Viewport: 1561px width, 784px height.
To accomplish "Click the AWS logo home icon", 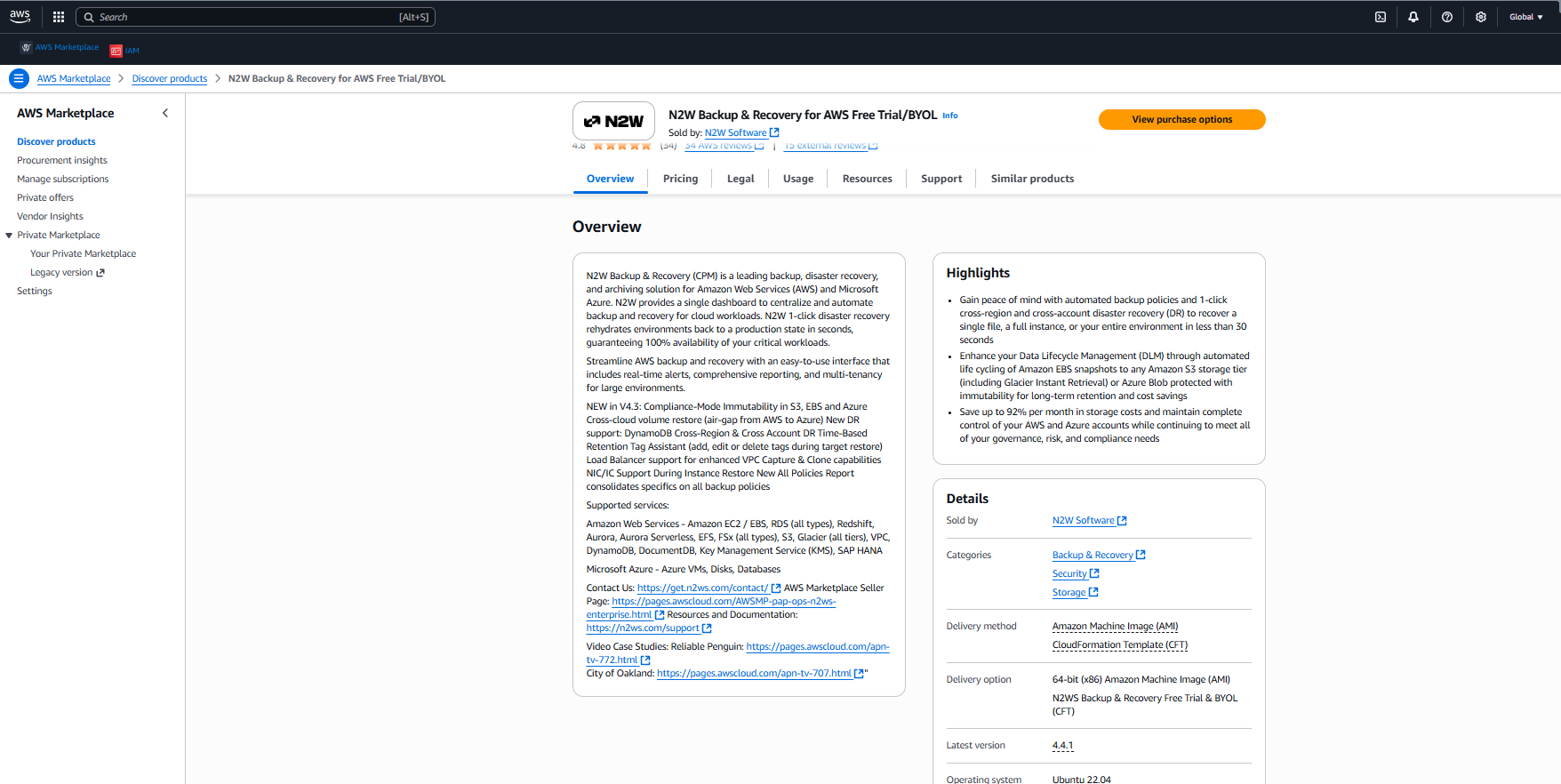I will [x=20, y=16].
